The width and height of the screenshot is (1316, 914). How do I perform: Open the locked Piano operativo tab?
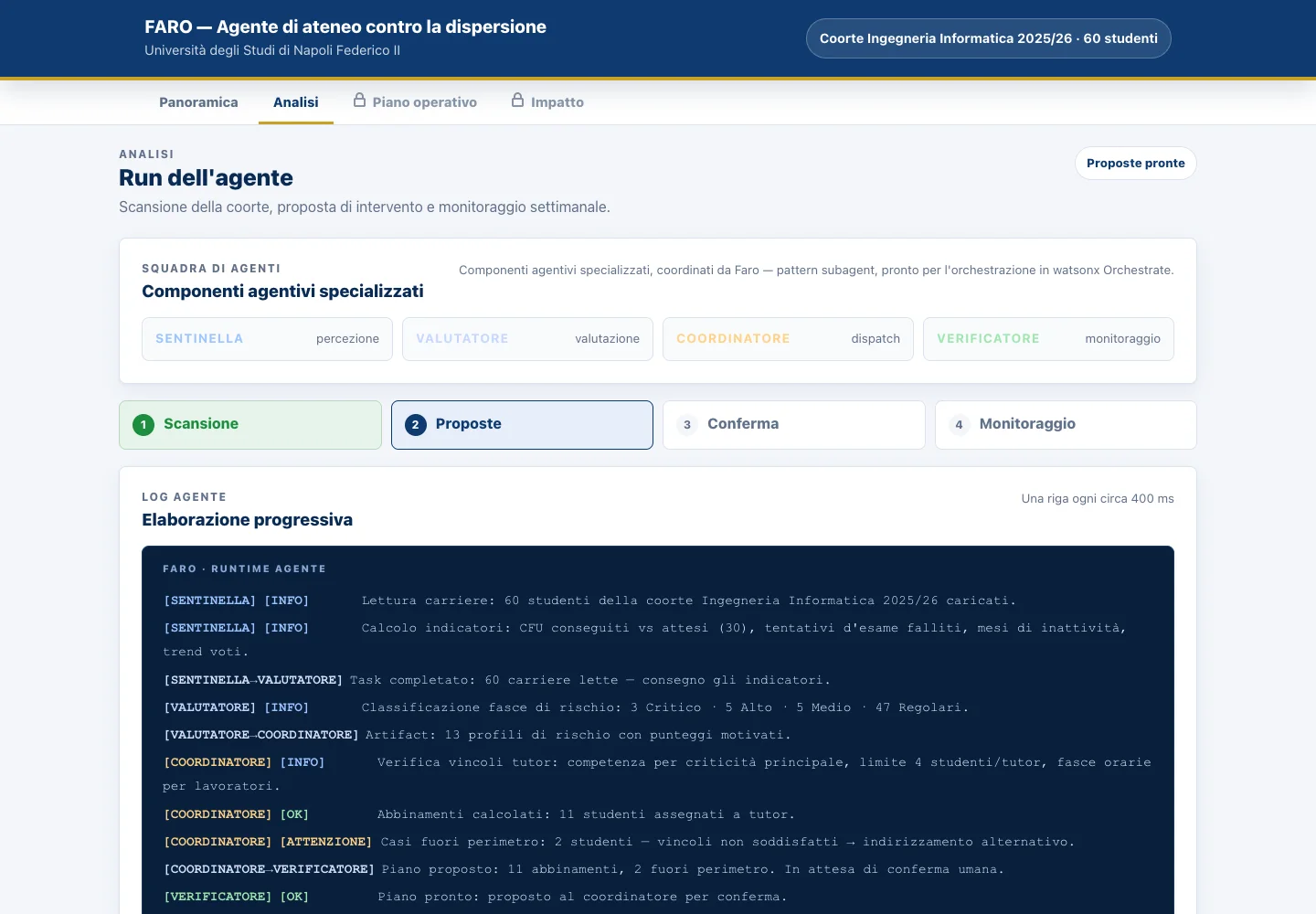(416, 102)
